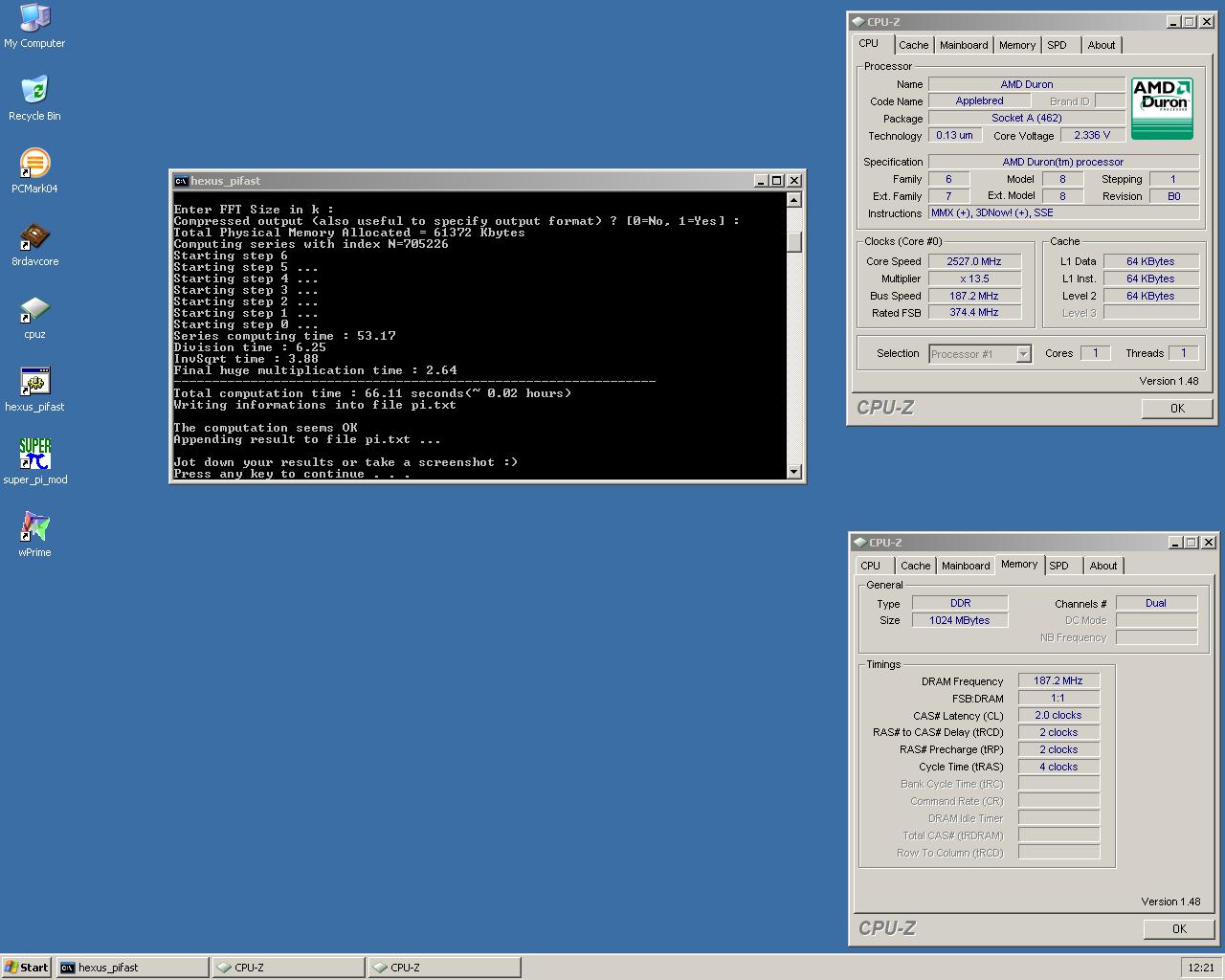This screenshot has height=980, width=1225.
Task: Open Mainboard tab in top CPU-Z window
Action: (x=964, y=45)
